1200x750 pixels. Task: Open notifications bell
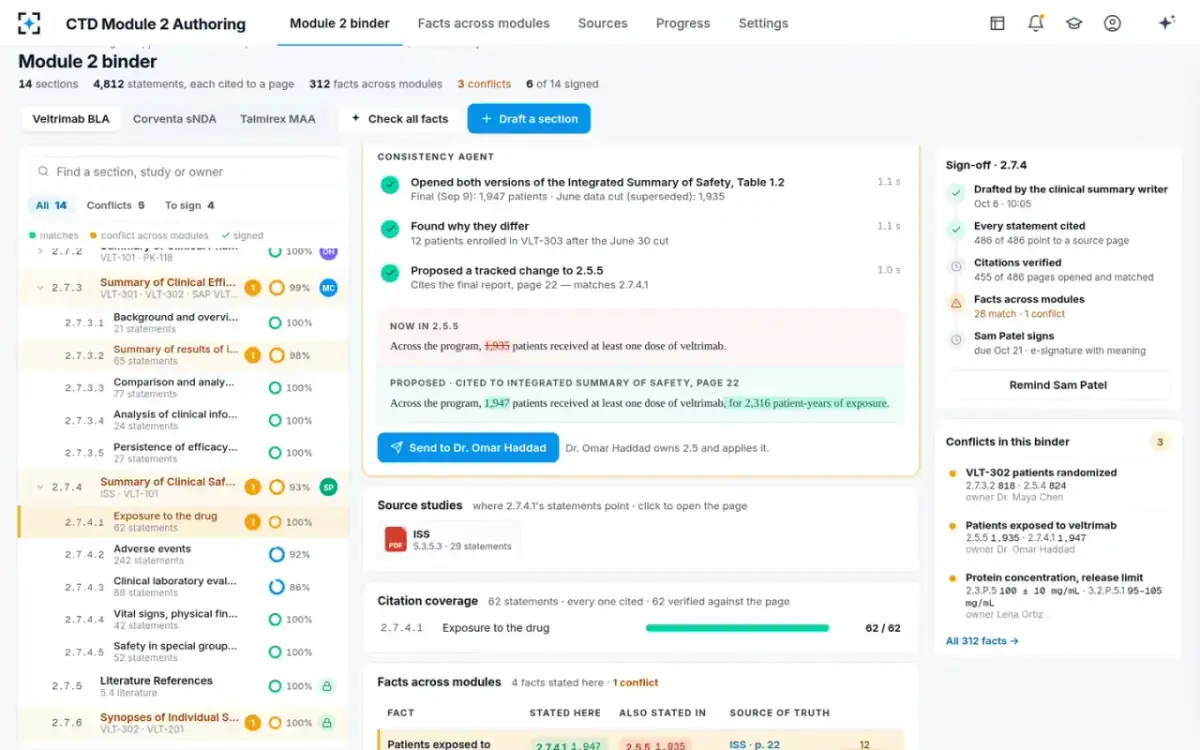pyautogui.click(x=1035, y=23)
